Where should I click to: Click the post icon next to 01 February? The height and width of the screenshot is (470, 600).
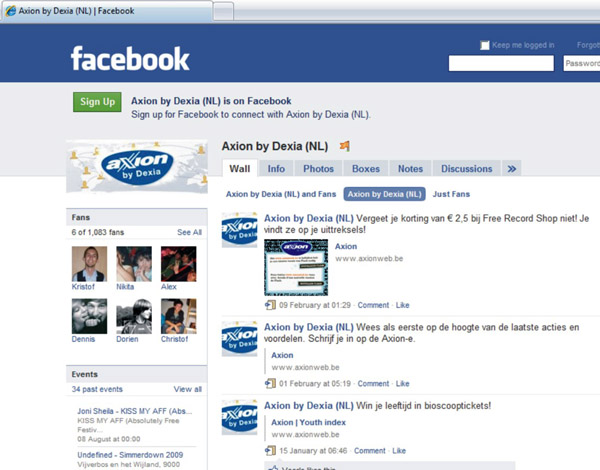point(270,384)
